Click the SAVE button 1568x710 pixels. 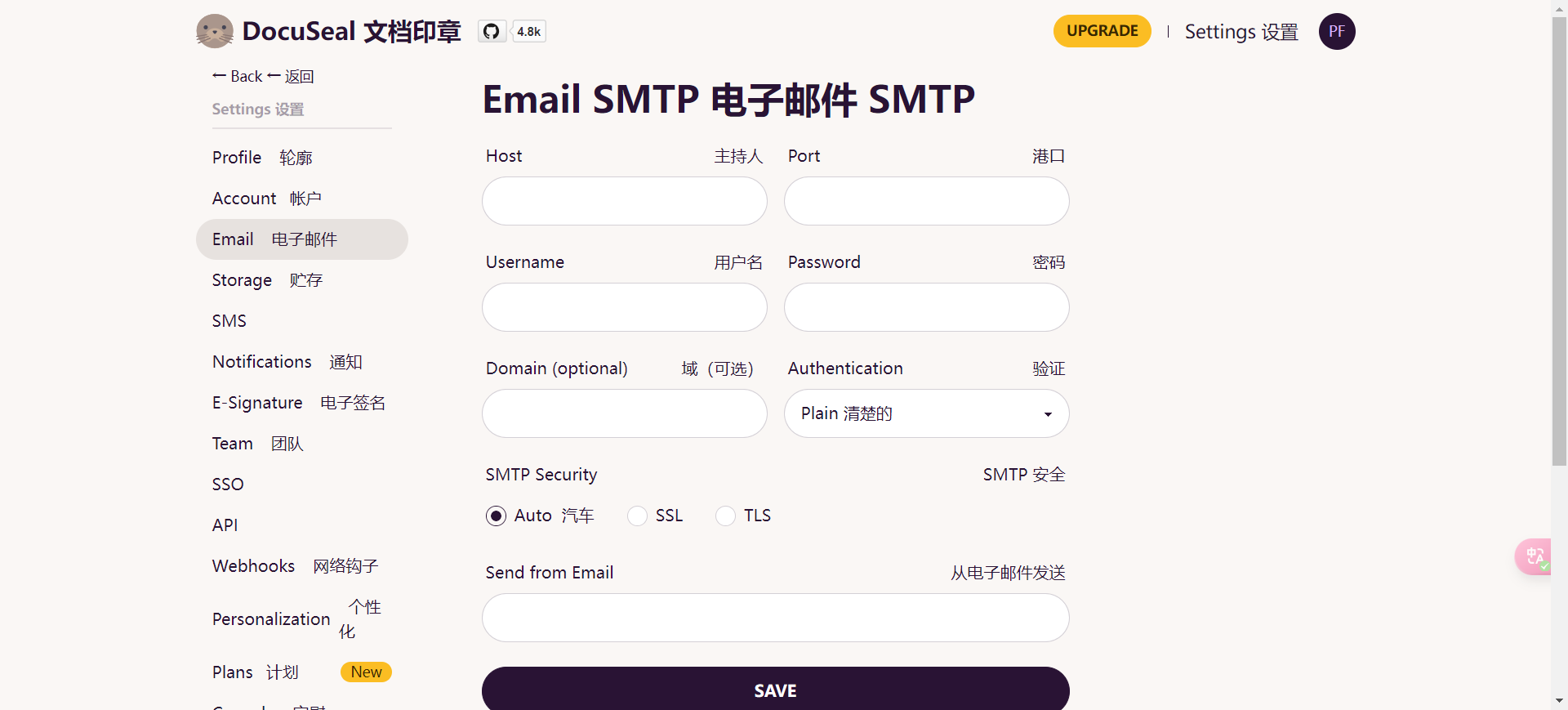pos(775,690)
